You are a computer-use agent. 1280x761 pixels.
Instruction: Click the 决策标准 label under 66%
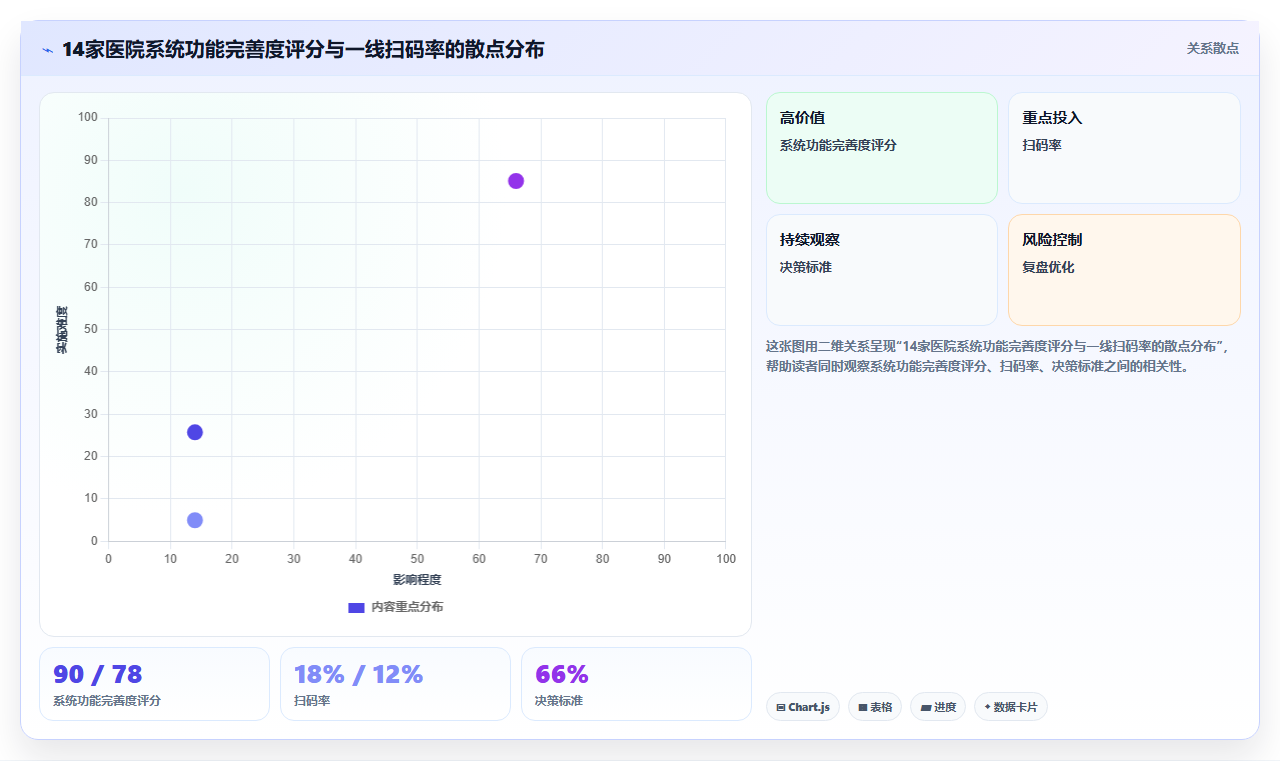click(x=559, y=701)
